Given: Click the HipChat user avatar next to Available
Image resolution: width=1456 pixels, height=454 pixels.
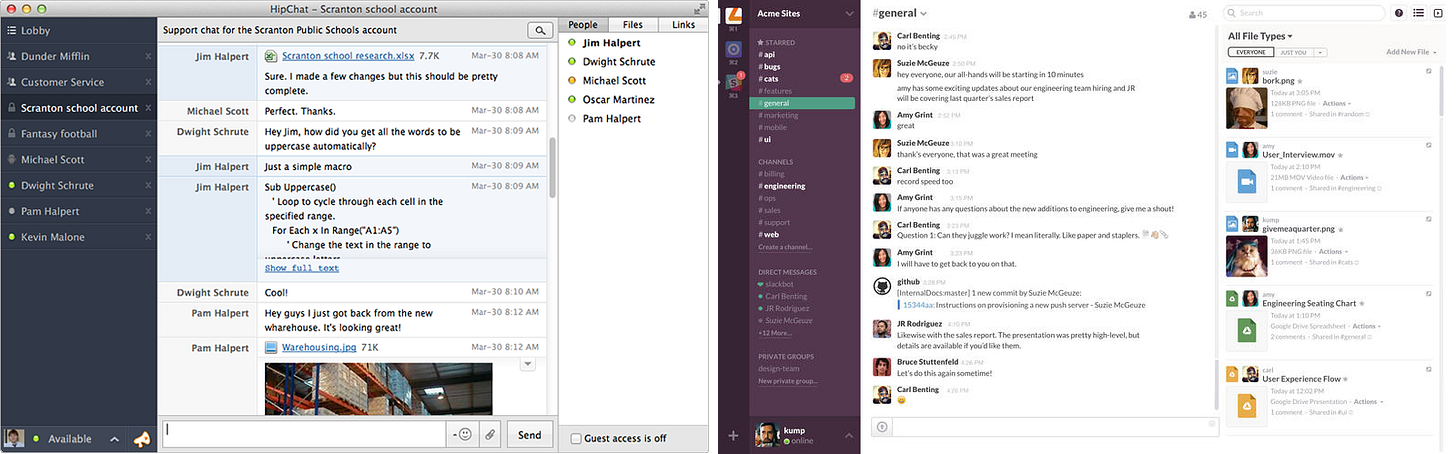Looking at the screenshot, I should click(x=14, y=438).
